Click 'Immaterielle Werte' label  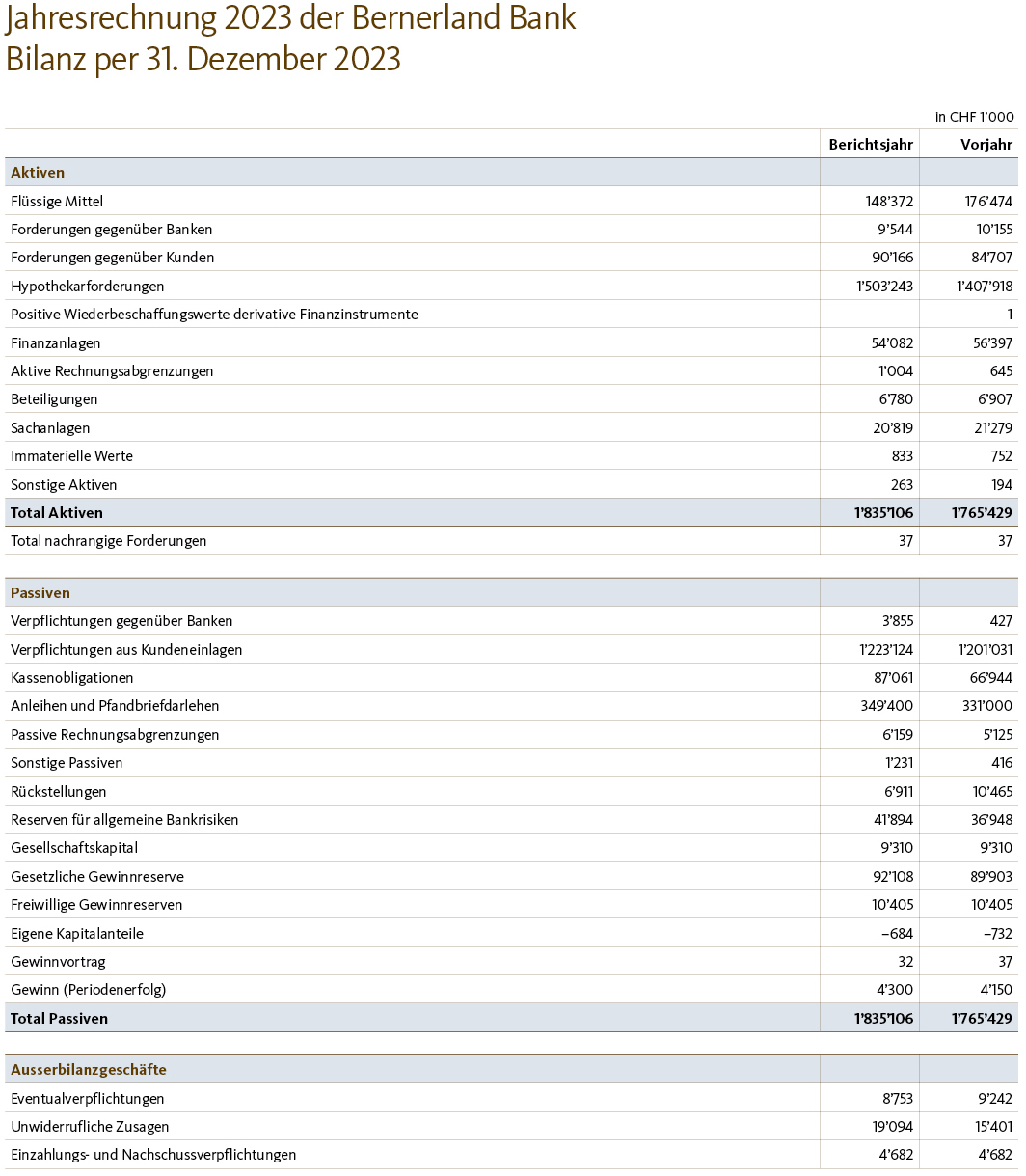(71, 456)
